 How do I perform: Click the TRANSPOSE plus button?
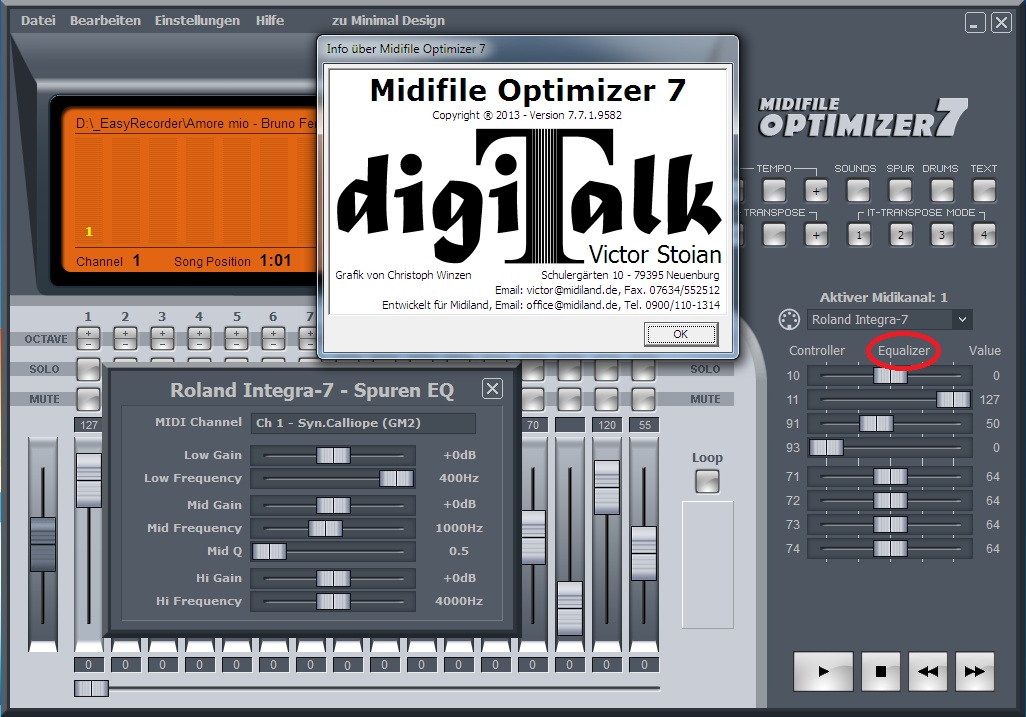pyautogui.click(x=816, y=235)
